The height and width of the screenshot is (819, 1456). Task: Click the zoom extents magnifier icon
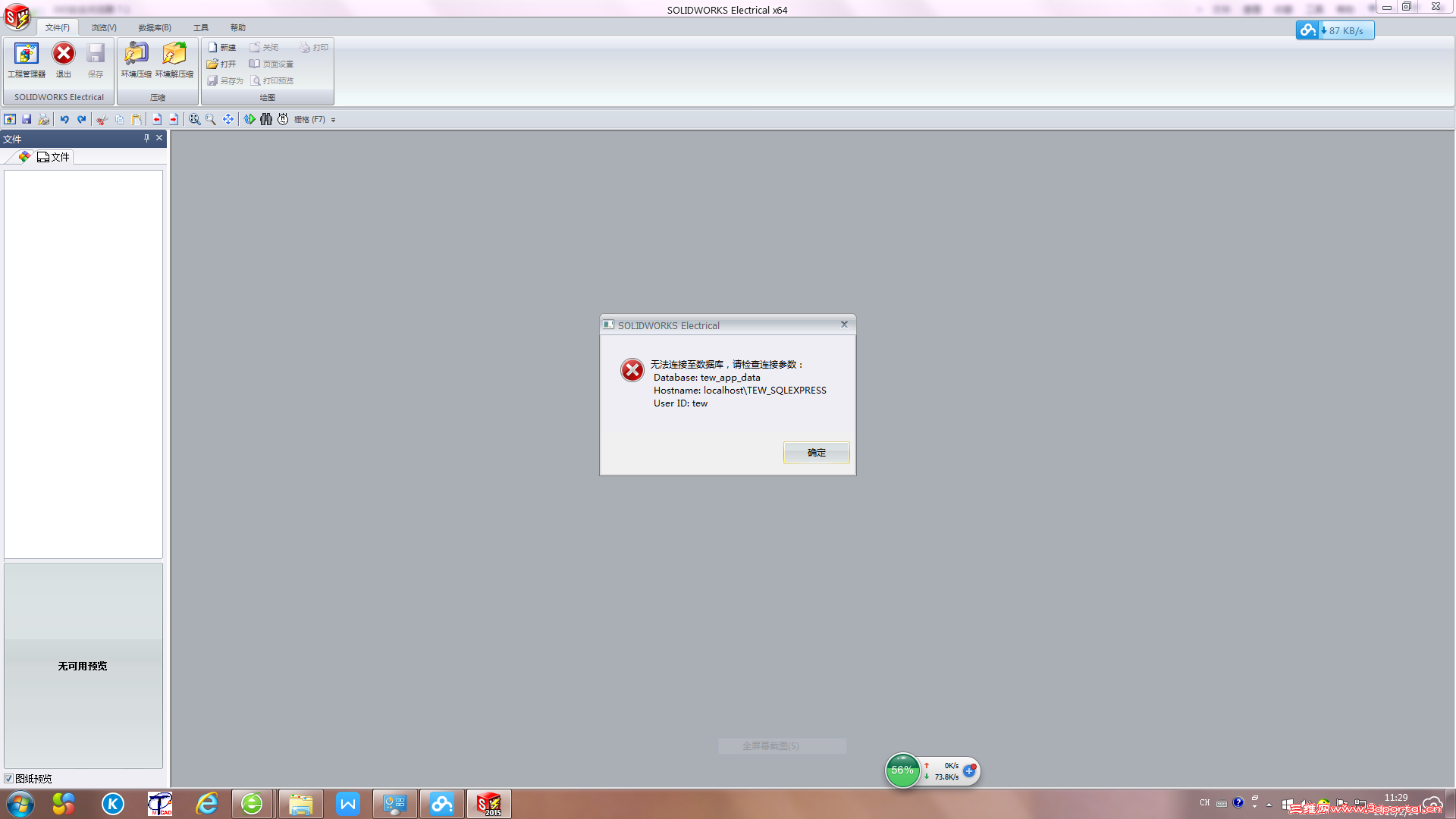[x=194, y=119]
